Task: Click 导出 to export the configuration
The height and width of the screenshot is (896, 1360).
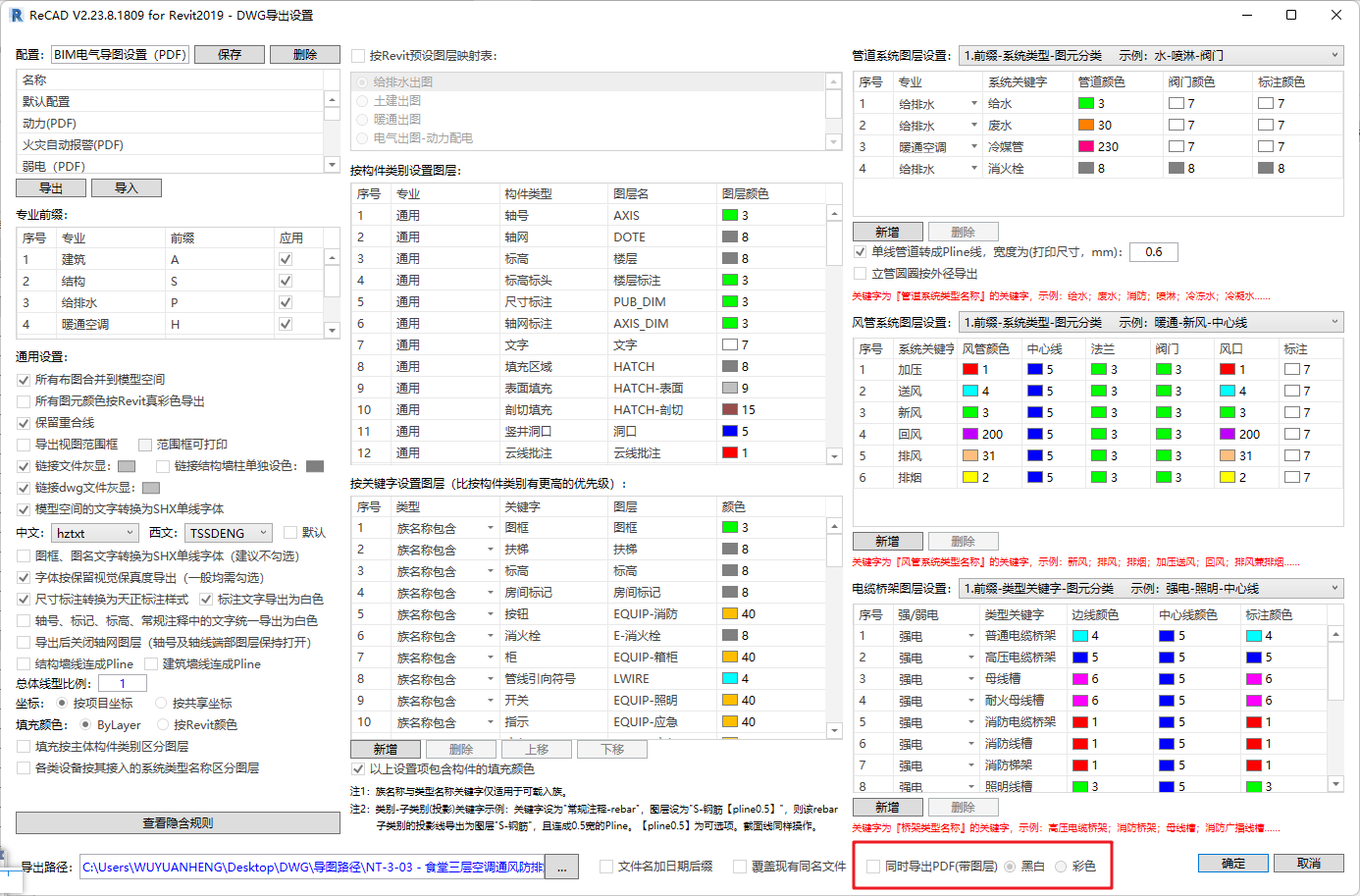Action: click(x=50, y=187)
